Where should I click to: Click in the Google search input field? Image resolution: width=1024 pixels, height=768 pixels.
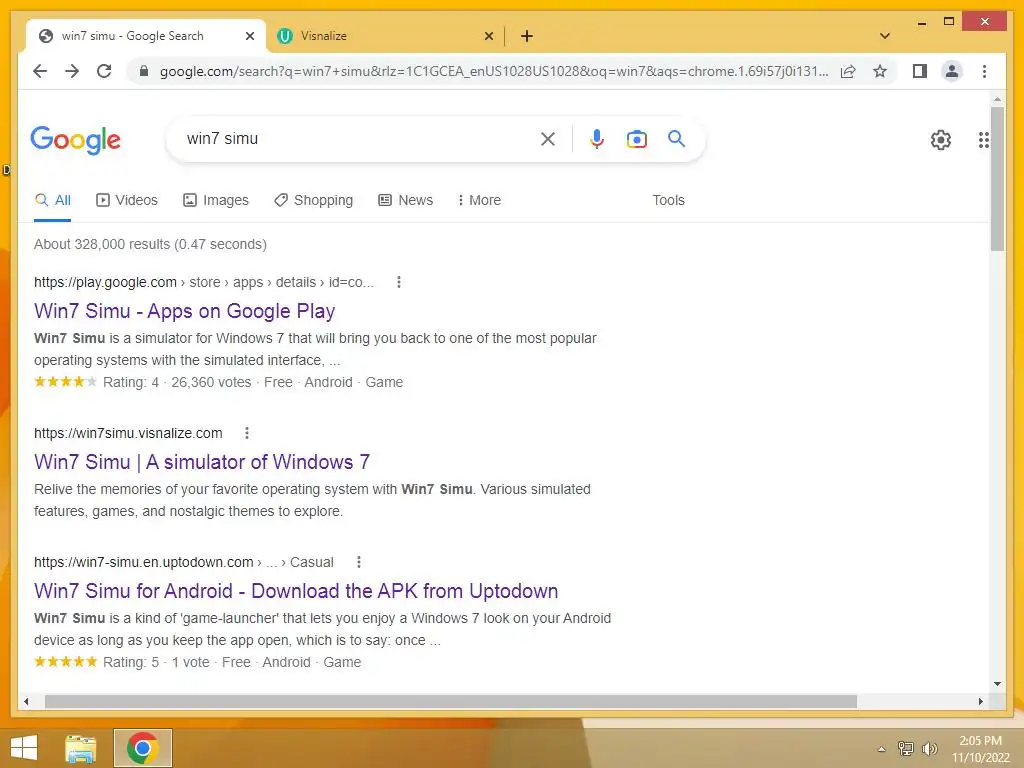click(x=356, y=138)
